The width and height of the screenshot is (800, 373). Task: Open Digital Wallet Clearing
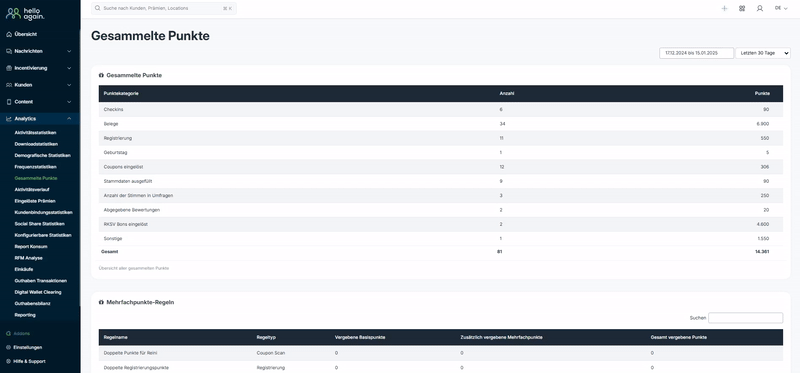pos(38,292)
